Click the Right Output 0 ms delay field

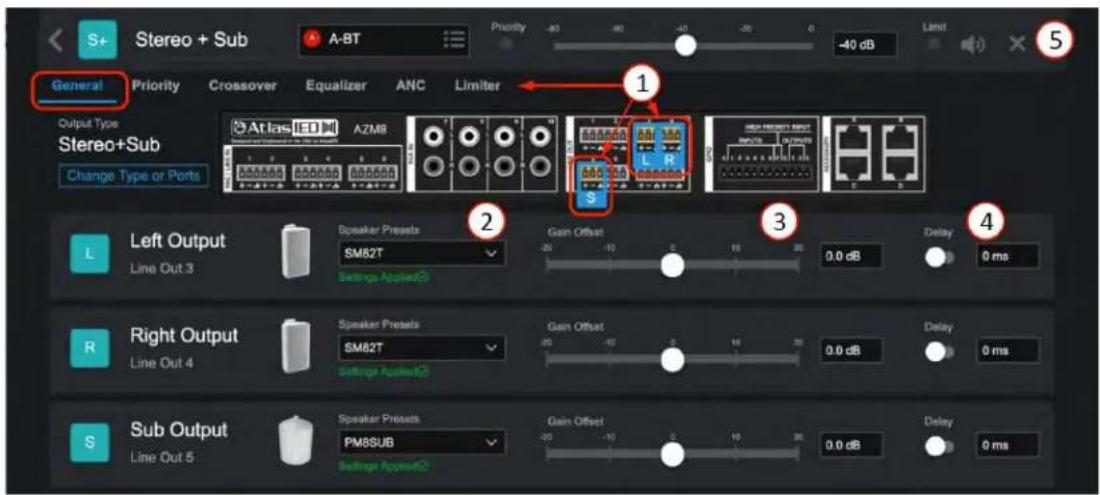(1007, 351)
